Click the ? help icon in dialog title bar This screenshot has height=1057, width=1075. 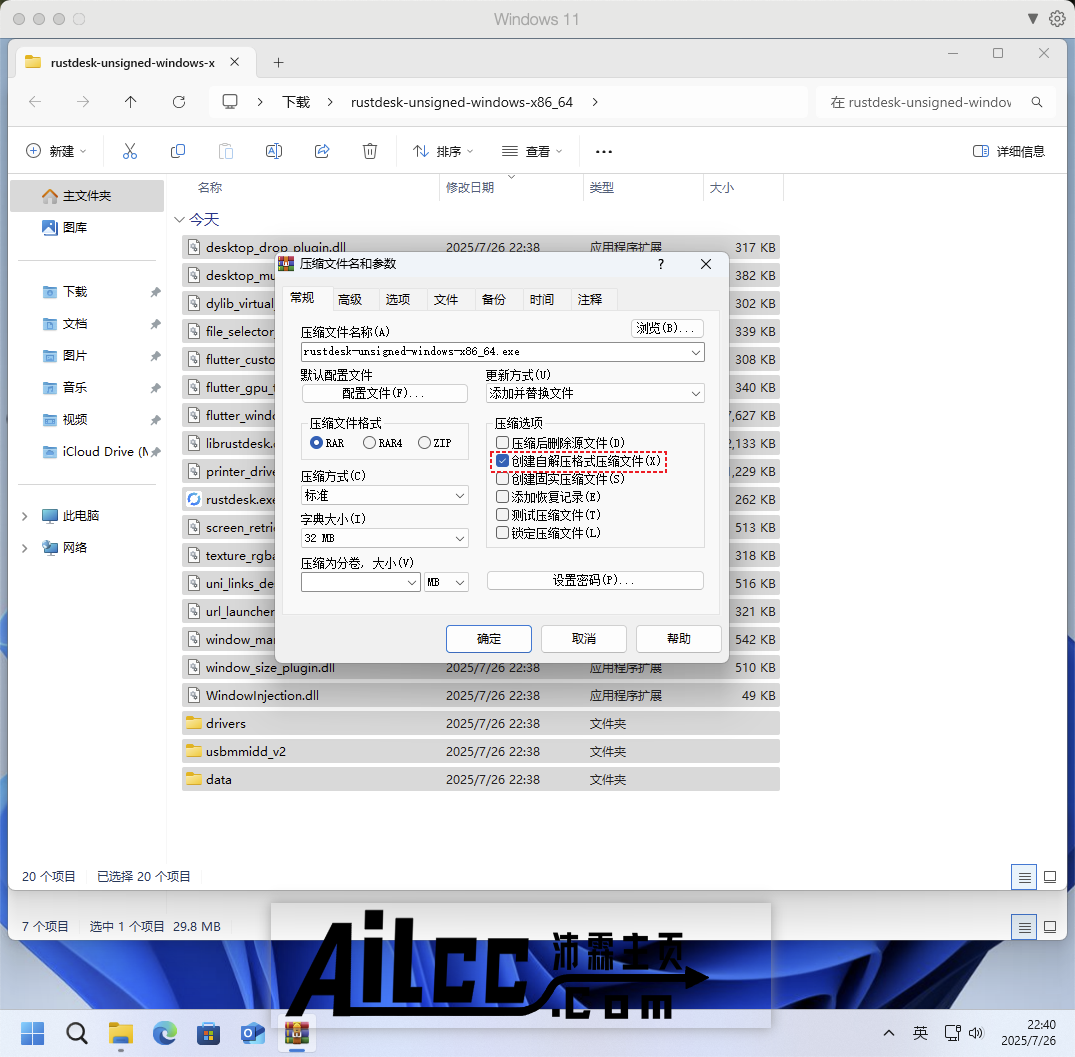tap(661, 264)
